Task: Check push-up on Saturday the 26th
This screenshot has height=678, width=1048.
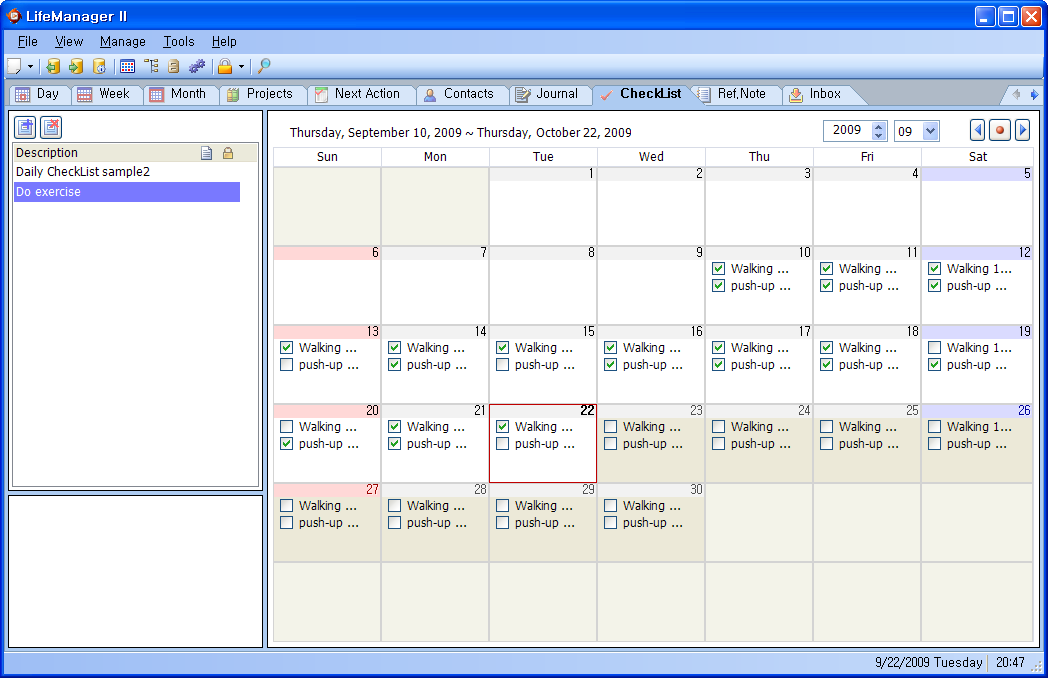Action: point(934,443)
